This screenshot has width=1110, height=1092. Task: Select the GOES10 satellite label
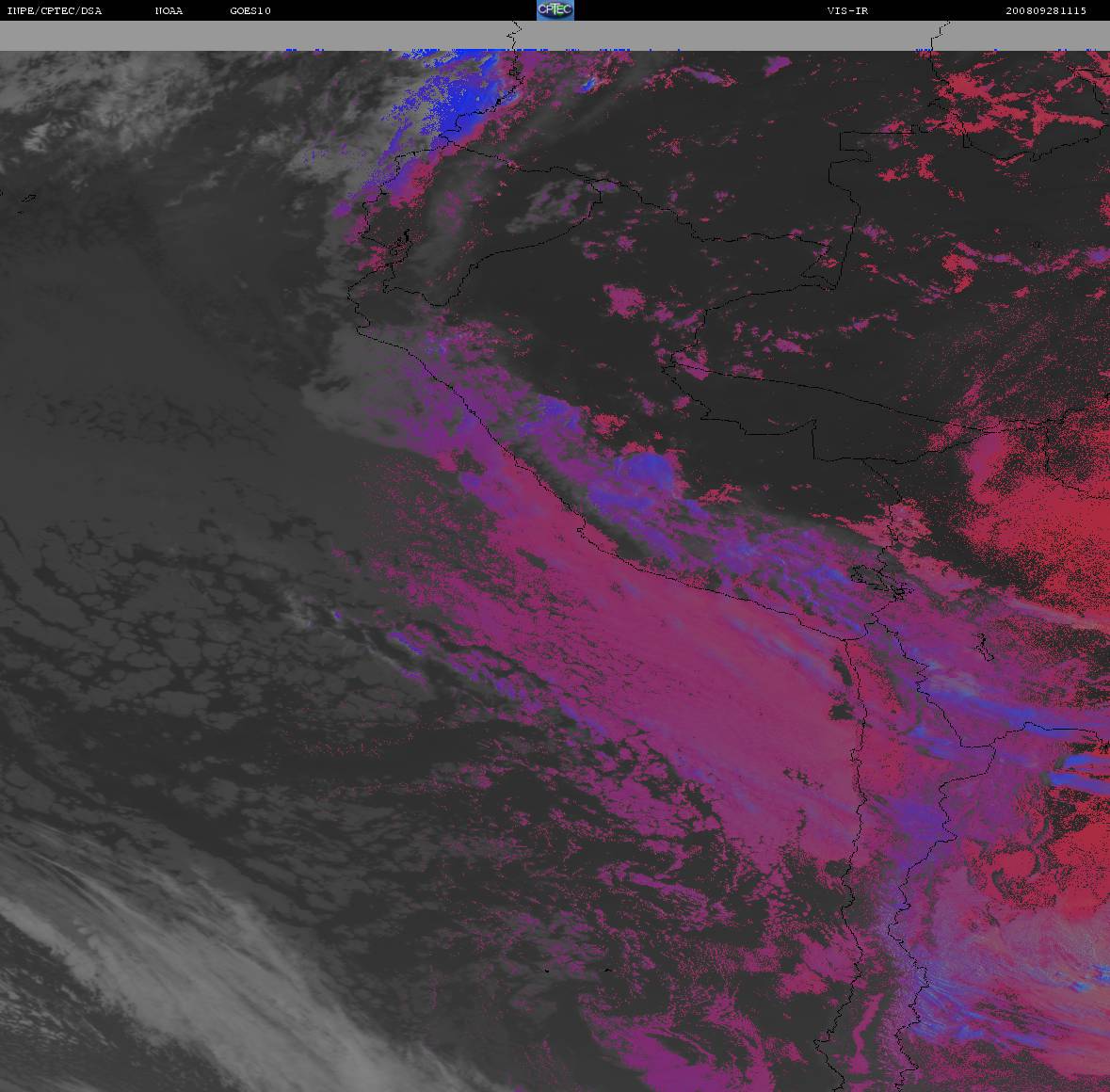coord(250,10)
